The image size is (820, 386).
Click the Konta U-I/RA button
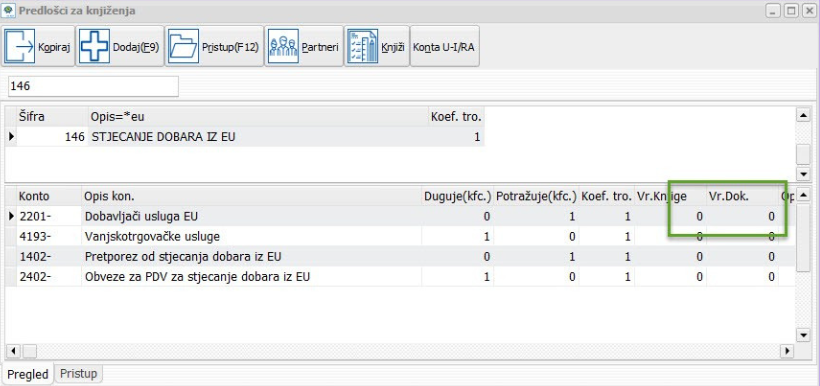[445, 47]
